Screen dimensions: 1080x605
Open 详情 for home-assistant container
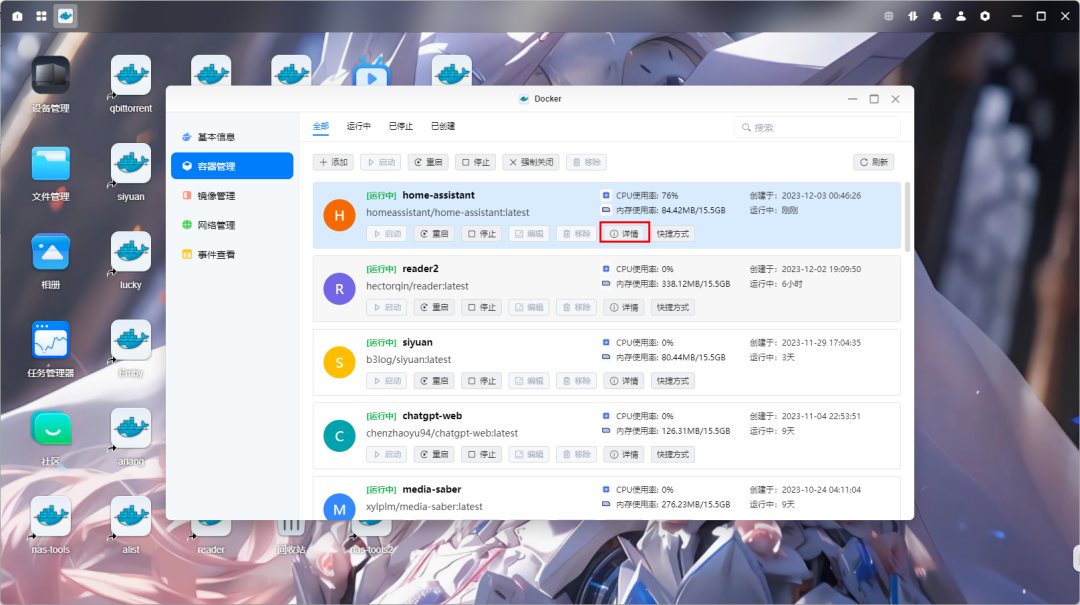[x=624, y=234]
